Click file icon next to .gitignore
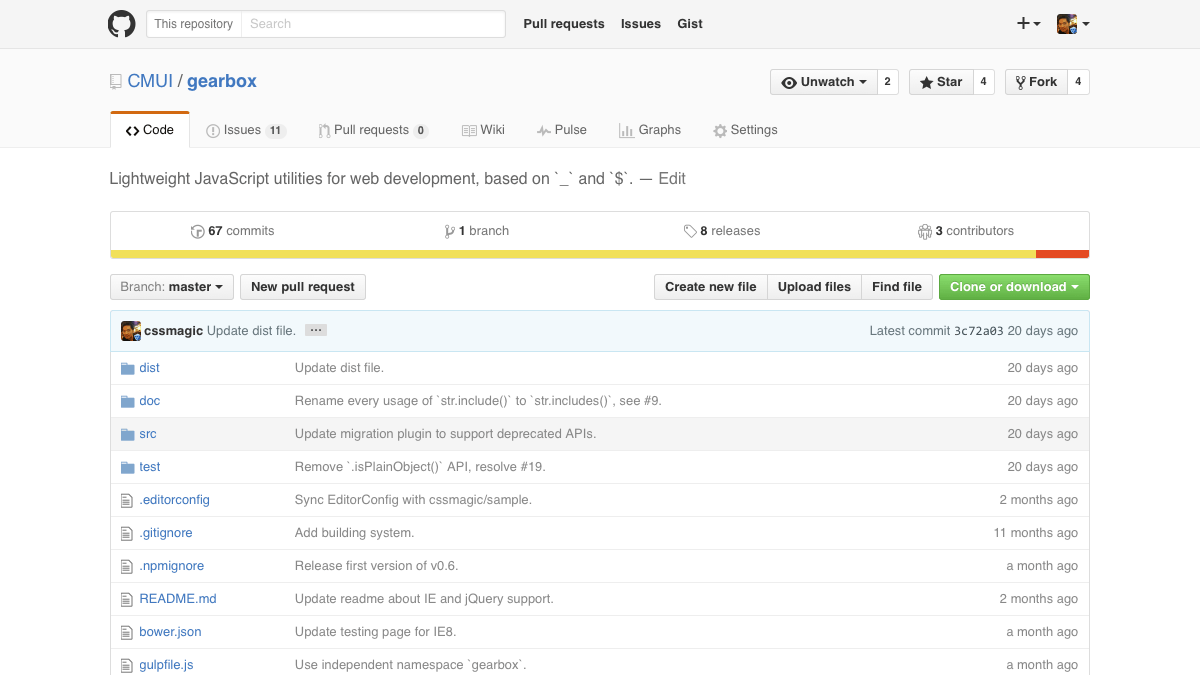This screenshot has height=675, width=1200. pos(126,533)
